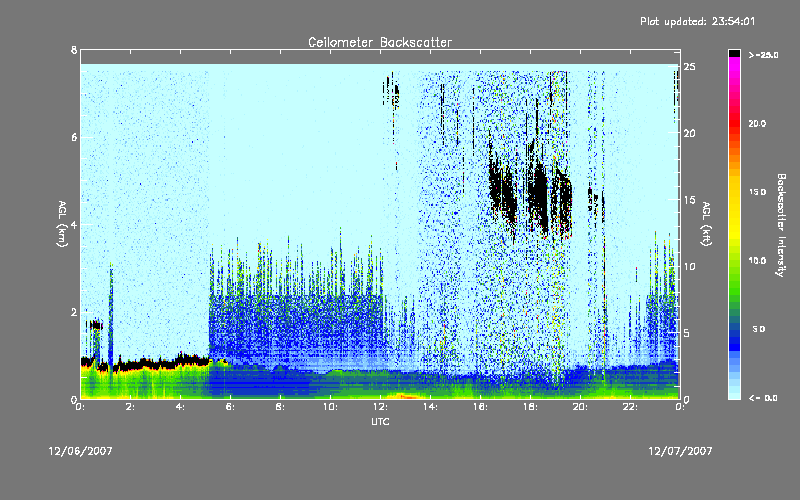Click the '10.0' colorbar tick label
The image size is (800, 500).
coord(757,261)
